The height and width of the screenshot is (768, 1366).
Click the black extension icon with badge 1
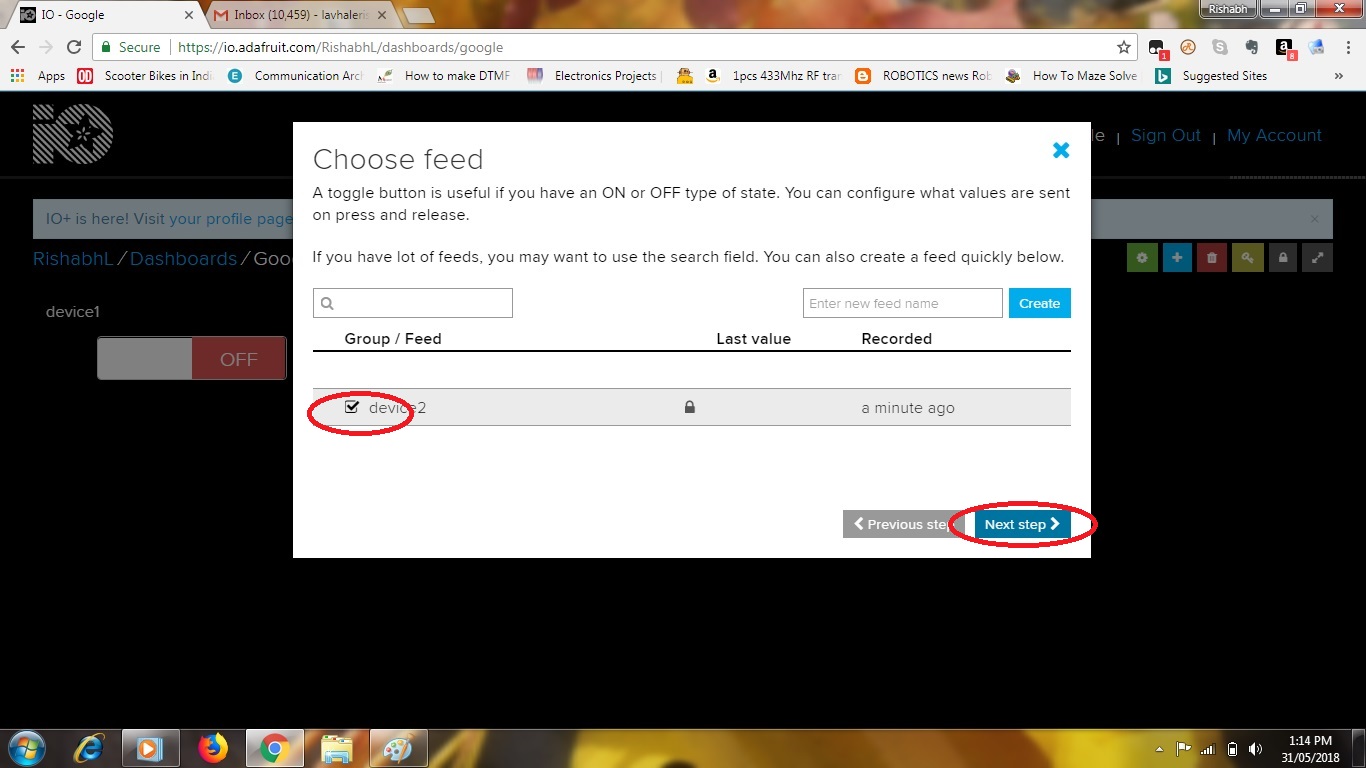click(1157, 48)
